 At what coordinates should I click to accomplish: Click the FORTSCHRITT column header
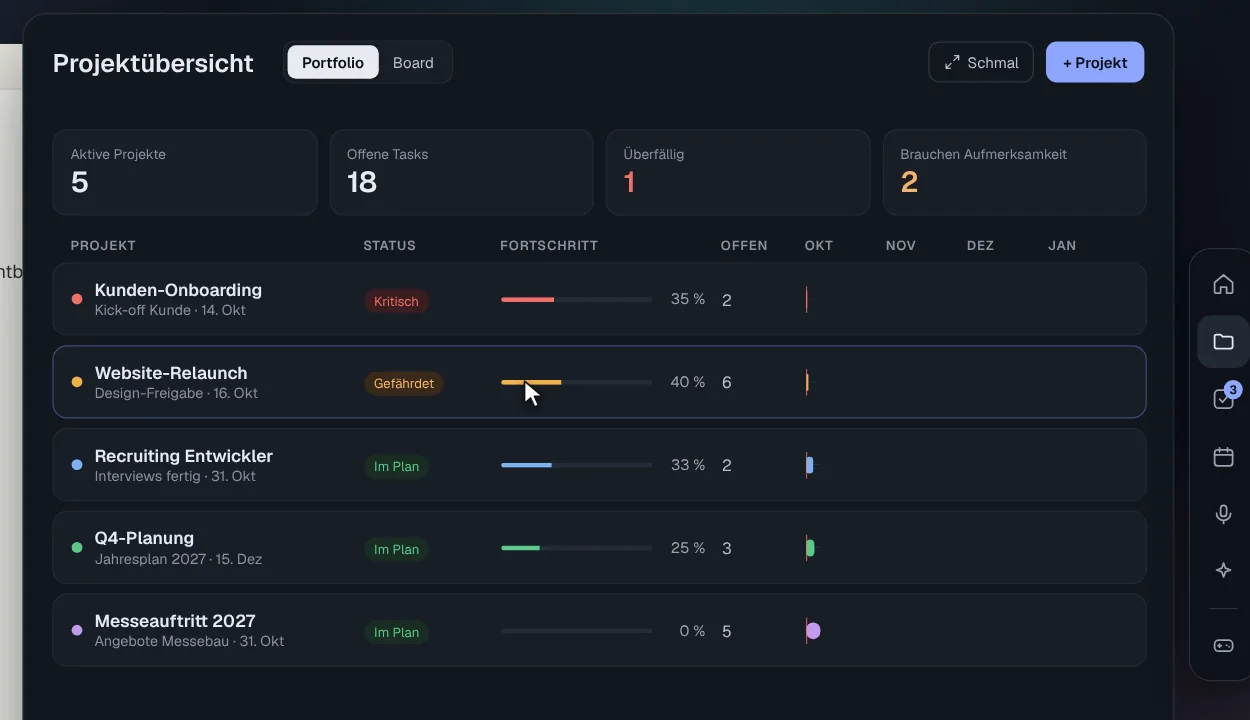click(x=549, y=245)
